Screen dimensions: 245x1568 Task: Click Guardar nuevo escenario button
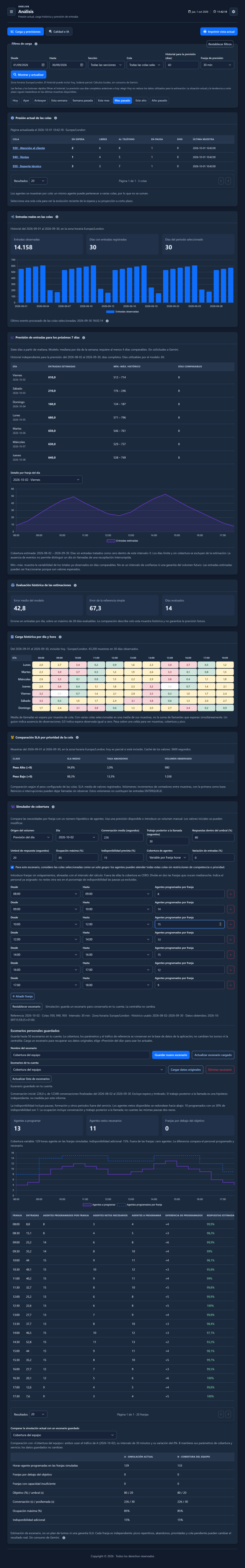click(x=171, y=1055)
